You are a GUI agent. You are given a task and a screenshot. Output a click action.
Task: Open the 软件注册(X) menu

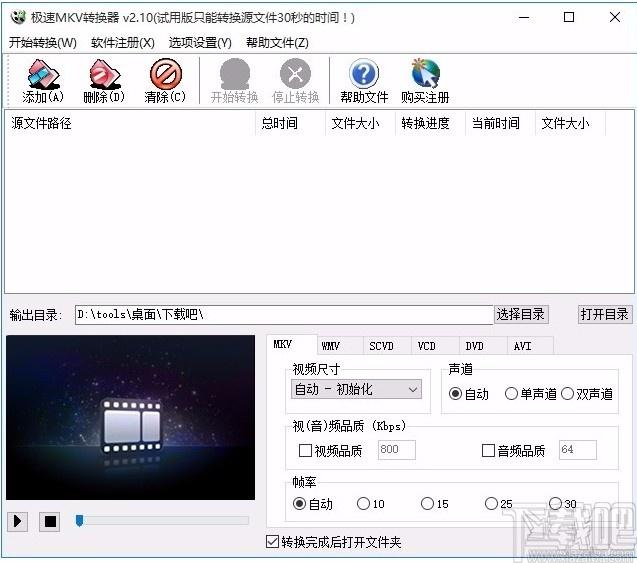click(x=123, y=43)
